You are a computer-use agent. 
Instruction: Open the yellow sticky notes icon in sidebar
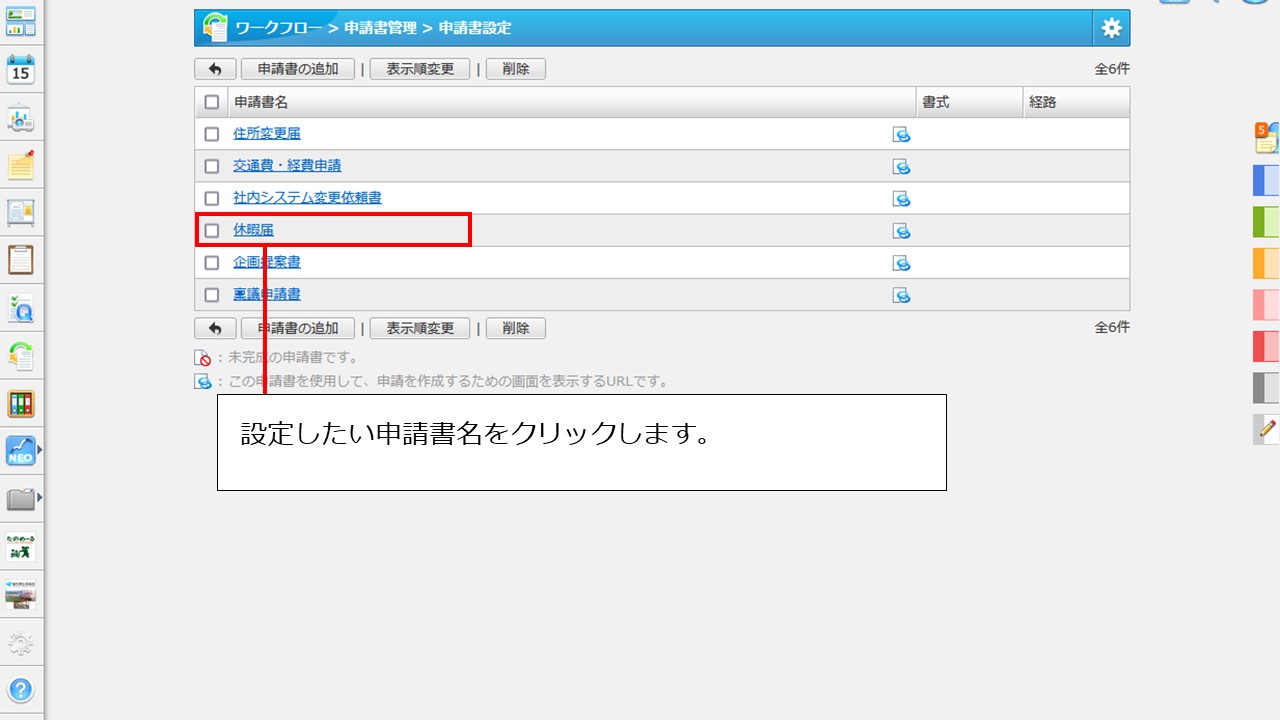pos(21,165)
